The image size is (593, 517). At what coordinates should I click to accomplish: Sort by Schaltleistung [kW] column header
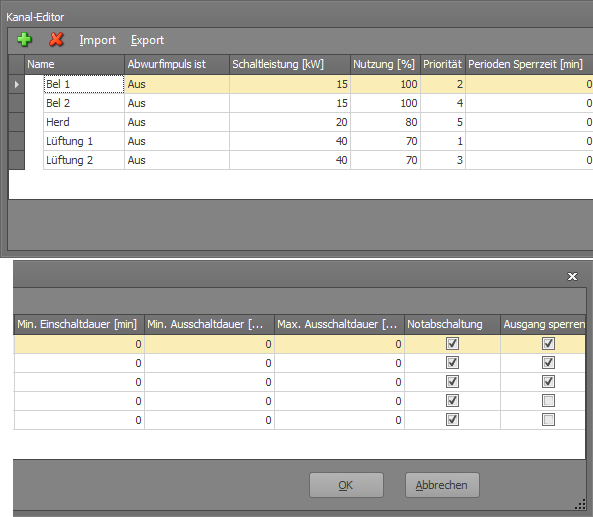point(290,64)
